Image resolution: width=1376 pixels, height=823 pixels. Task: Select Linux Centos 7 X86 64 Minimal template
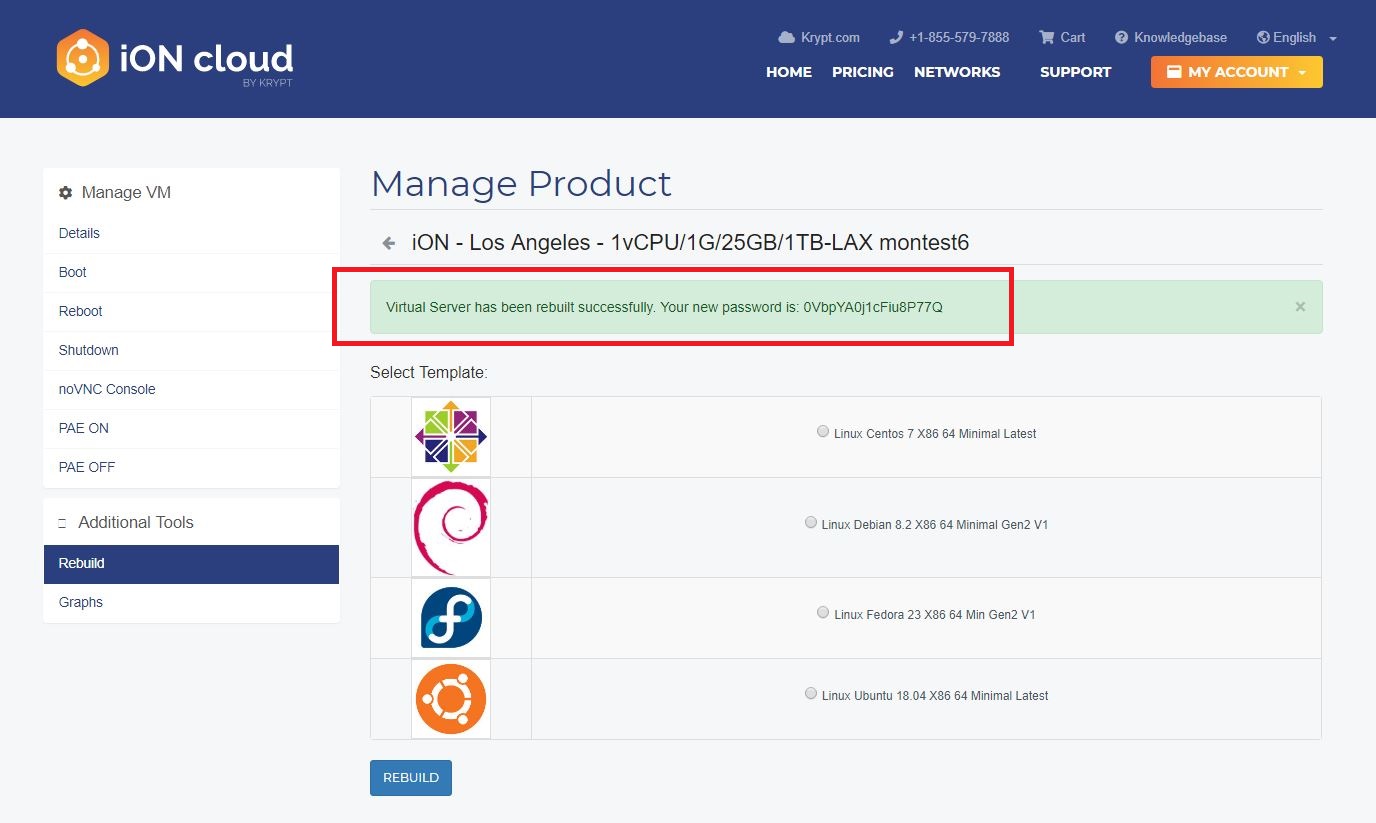pyautogui.click(x=823, y=432)
